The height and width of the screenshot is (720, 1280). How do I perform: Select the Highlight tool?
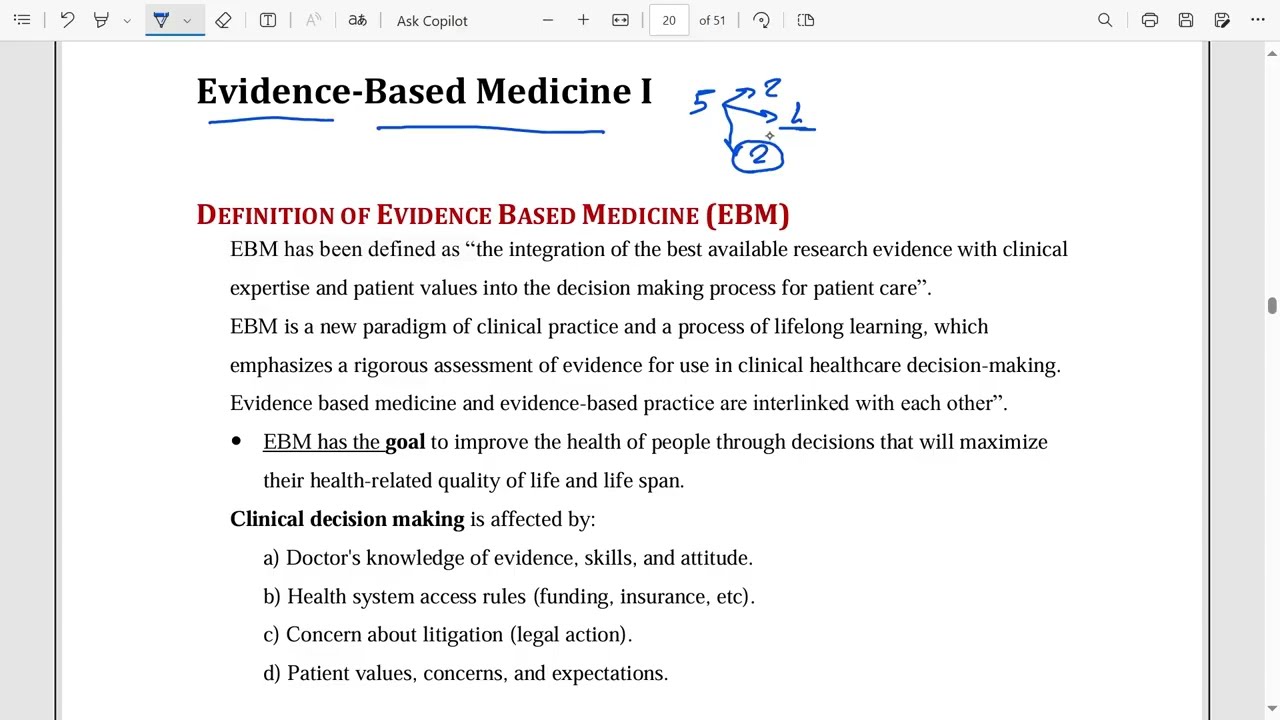click(x=101, y=20)
